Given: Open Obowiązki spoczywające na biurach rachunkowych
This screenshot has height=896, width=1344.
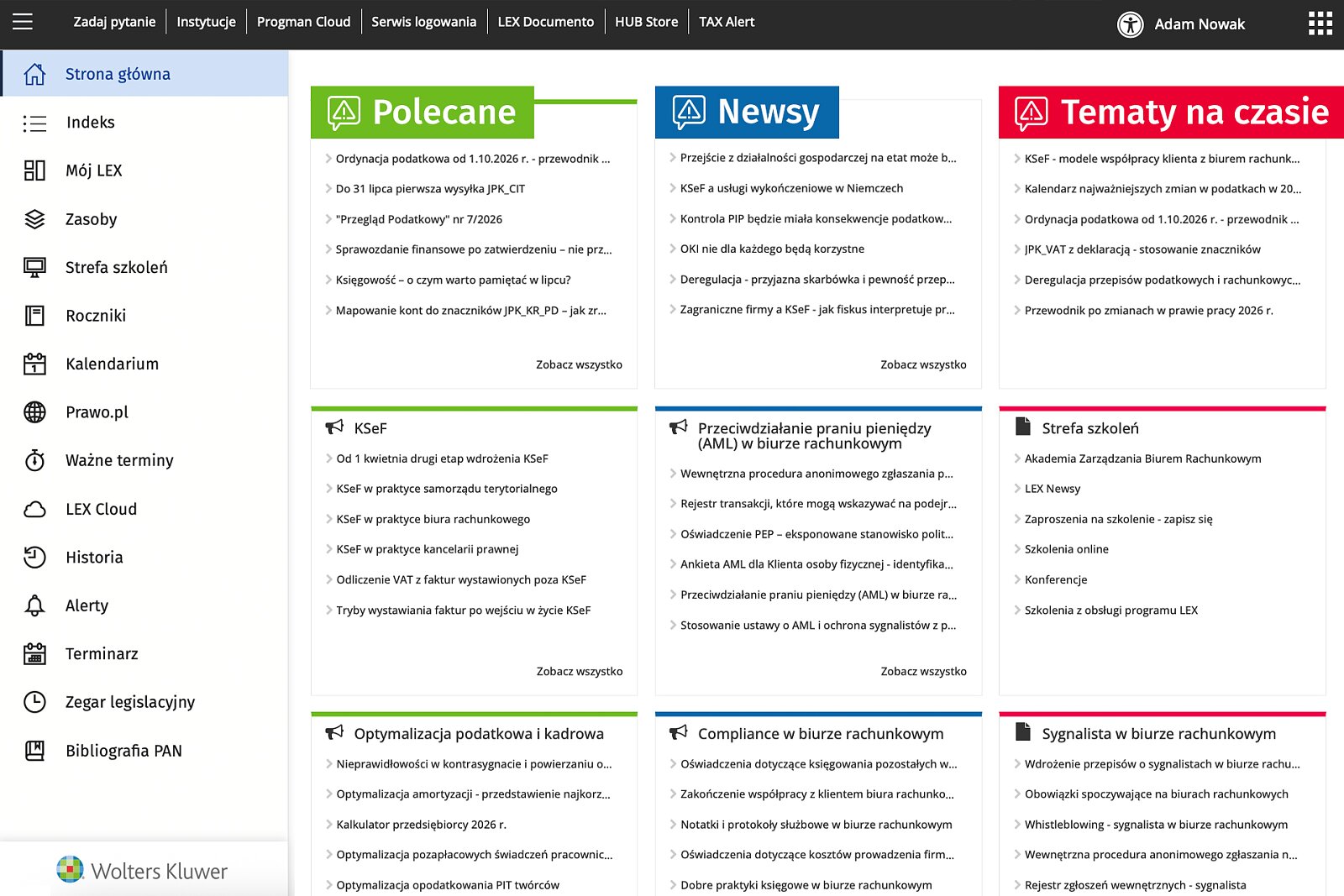Looking at the screenshot, I should tap(1157, 794).
